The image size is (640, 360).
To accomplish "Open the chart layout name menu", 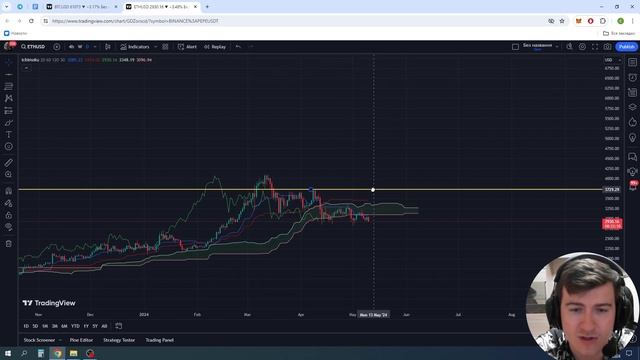I will (537, 47).
